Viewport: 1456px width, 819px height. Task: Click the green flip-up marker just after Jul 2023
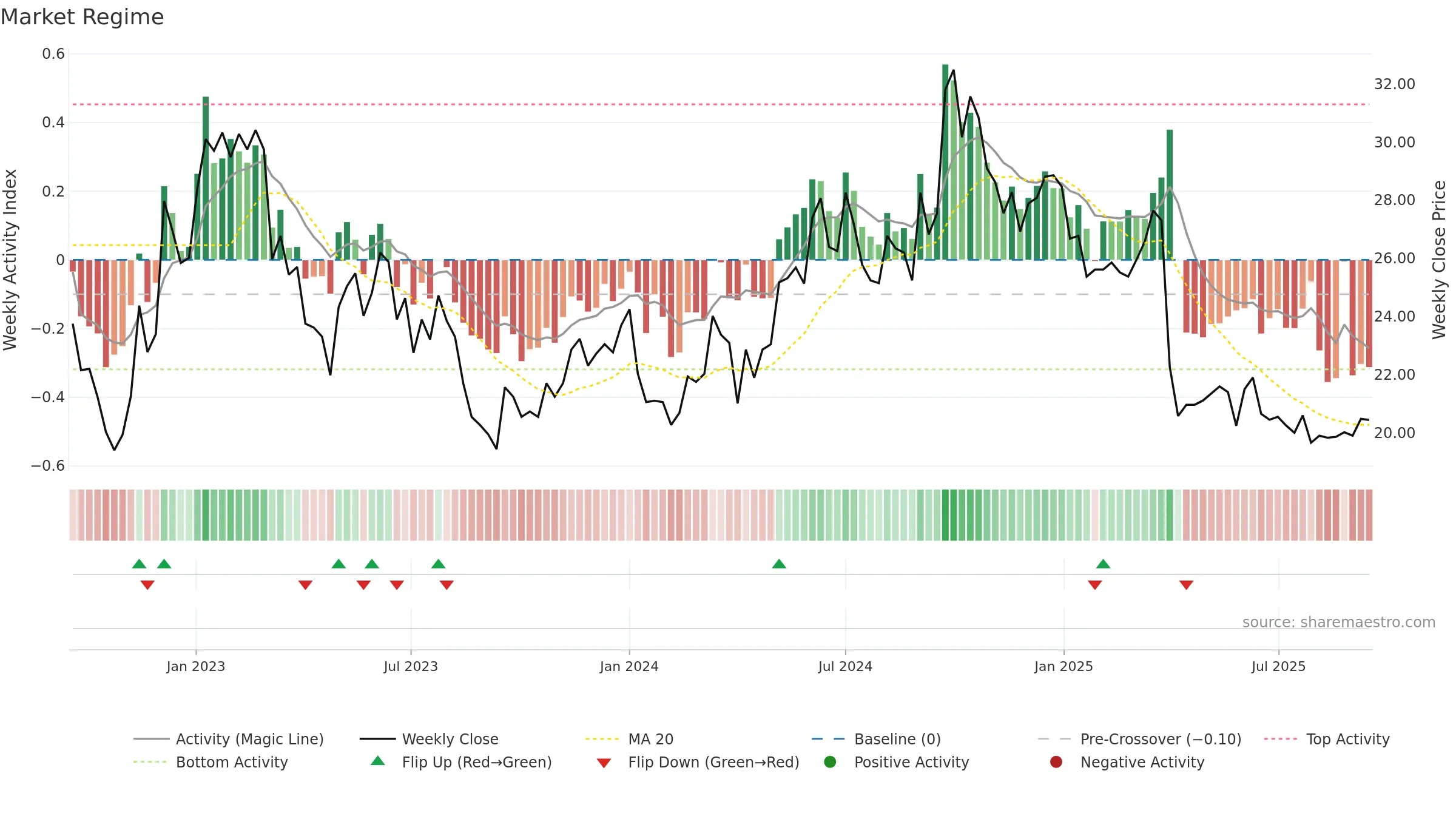click(439, 564)
